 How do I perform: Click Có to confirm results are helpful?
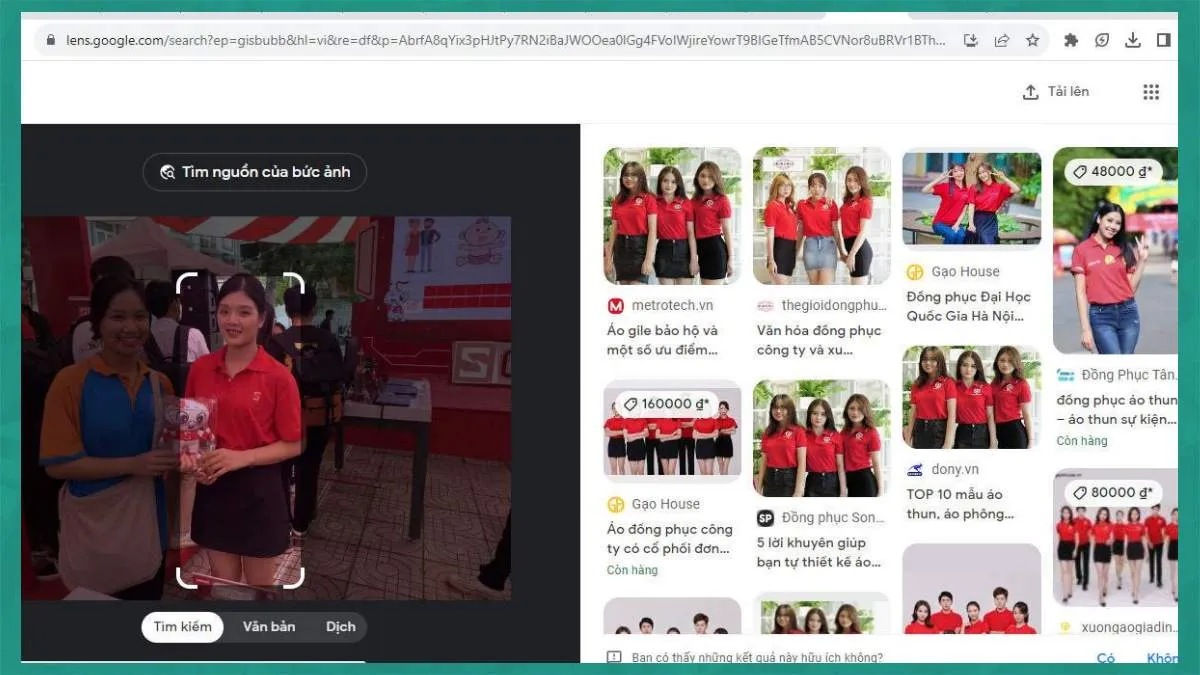coord(1105,658)
